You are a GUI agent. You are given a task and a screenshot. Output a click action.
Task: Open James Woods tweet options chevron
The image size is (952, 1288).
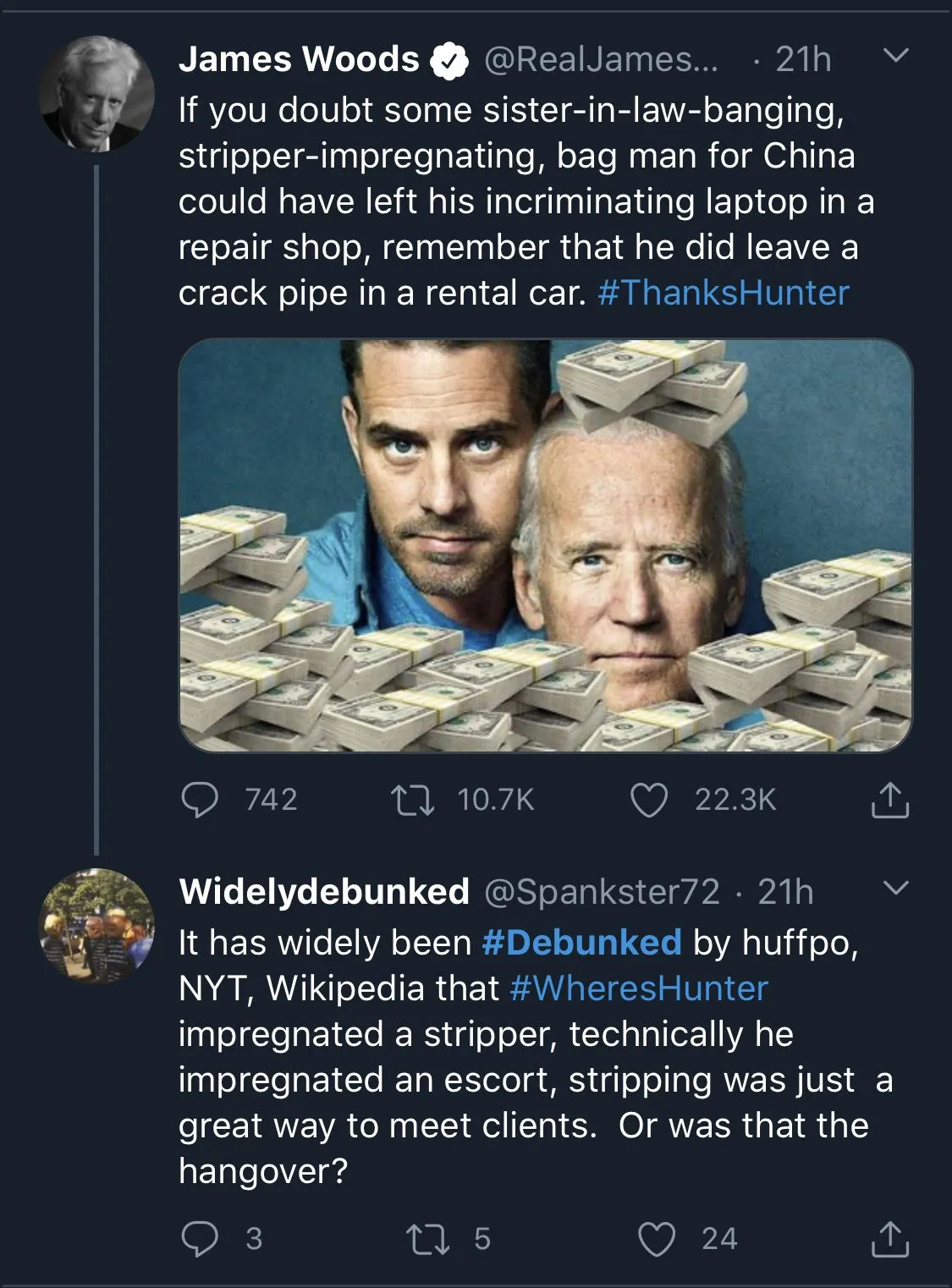[x=895, y=58]
